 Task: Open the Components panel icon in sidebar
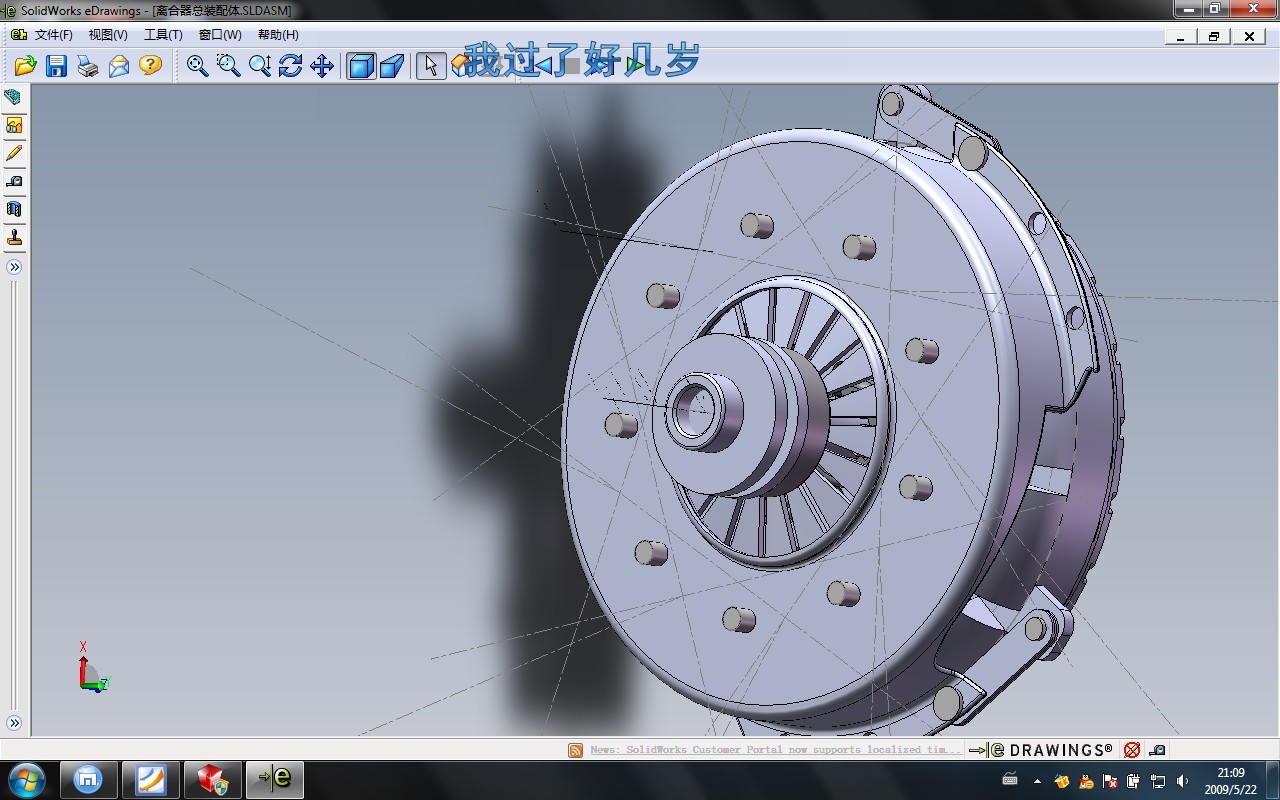[x=14, y=97]
